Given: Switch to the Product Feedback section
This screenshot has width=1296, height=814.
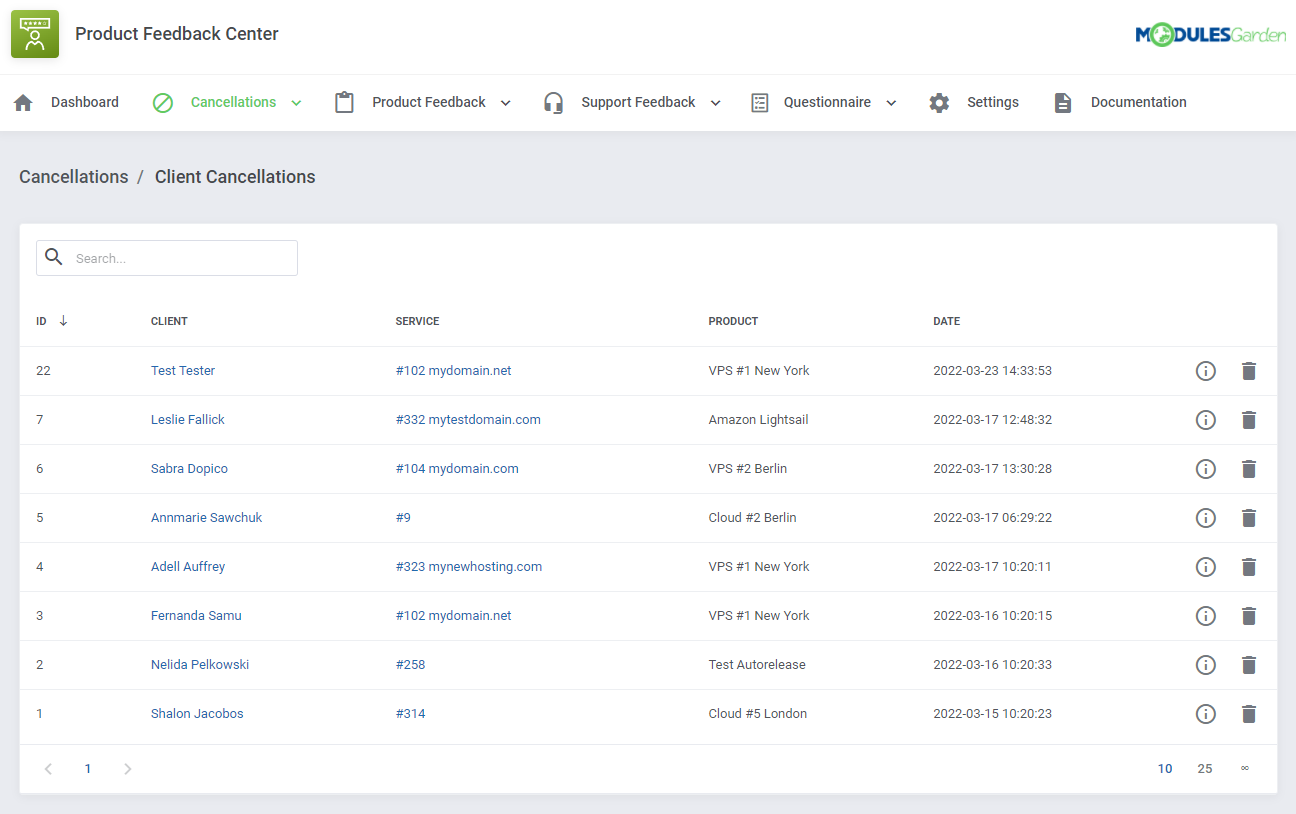Looking at the screenshot, I should pyautogui.click(x=428, y=101).
